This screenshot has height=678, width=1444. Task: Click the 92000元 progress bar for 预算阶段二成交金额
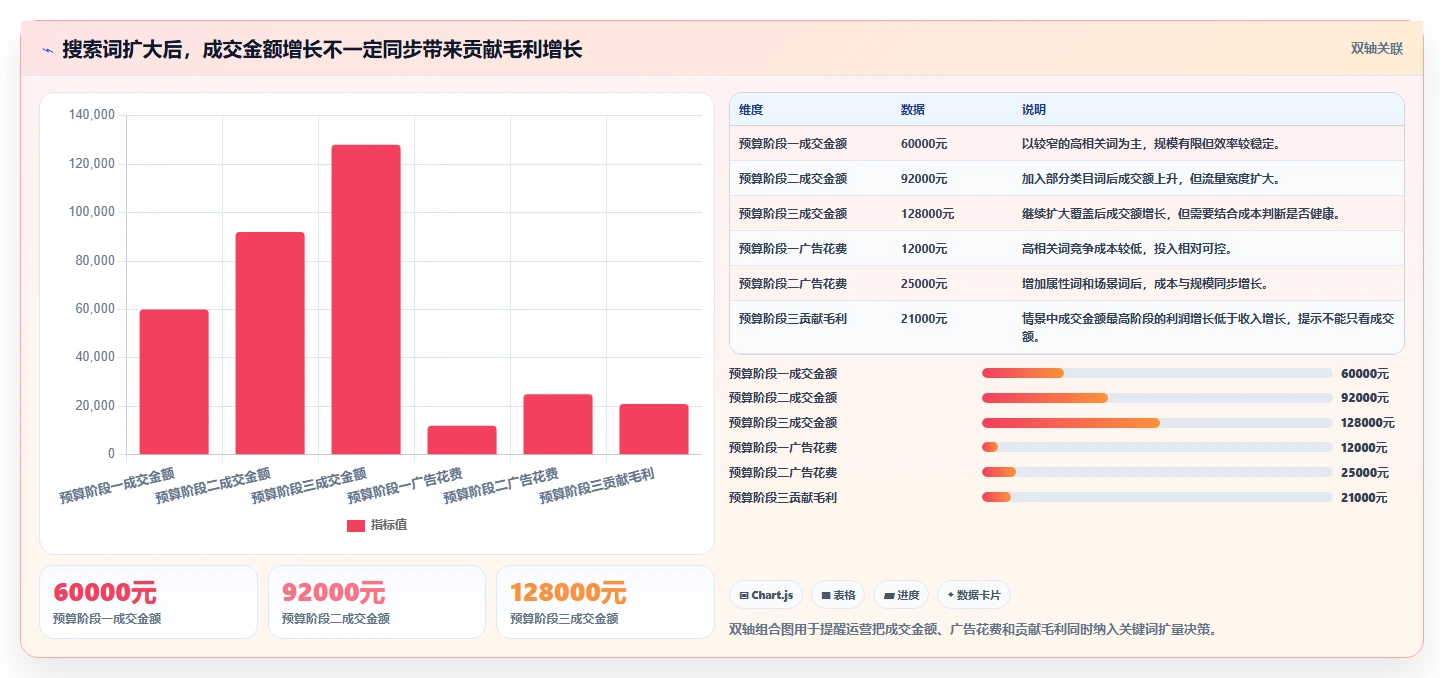pyautogui.click(x=1157, y=398)
